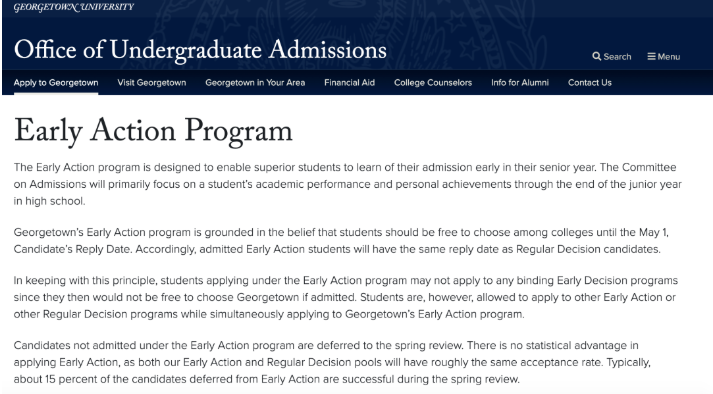Screen dimensions: 713x394
Task: Click the Search magnifying glass icon
Action: point(597,56)
